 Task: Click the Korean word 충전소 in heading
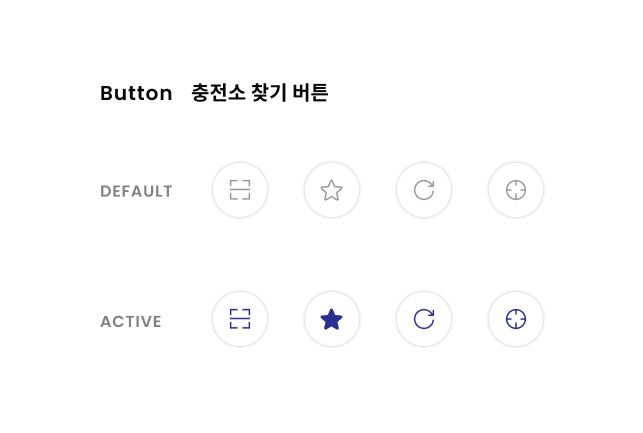pos(218,93)
